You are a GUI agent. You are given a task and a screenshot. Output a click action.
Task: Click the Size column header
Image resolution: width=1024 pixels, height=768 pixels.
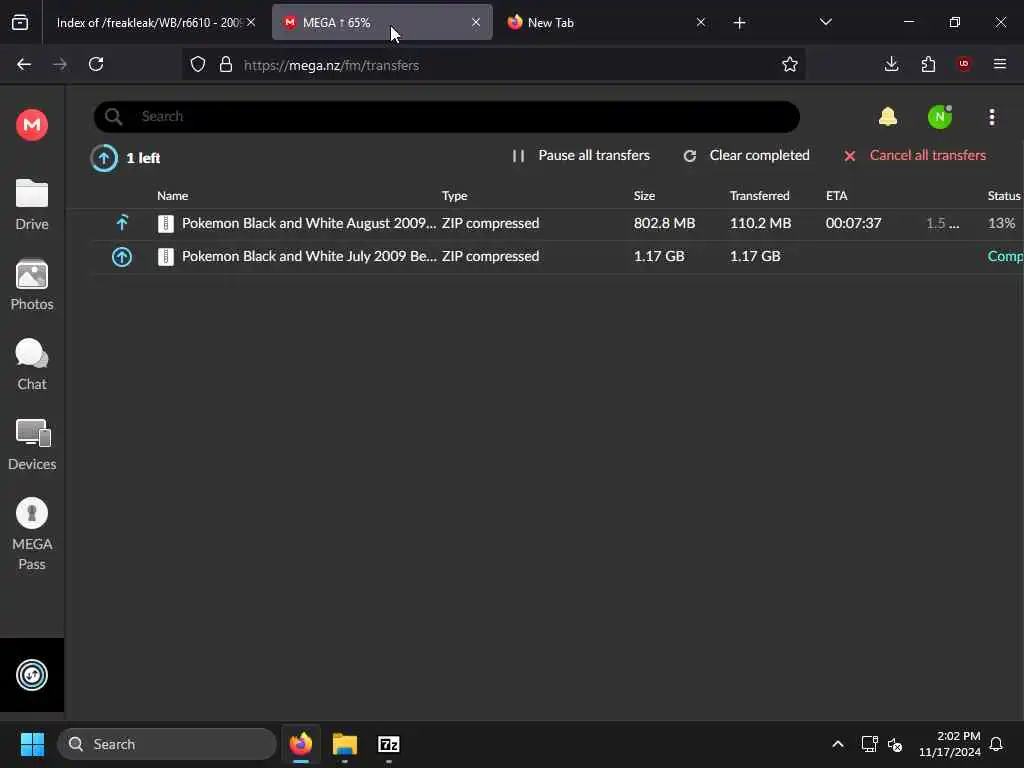(644, 195)
